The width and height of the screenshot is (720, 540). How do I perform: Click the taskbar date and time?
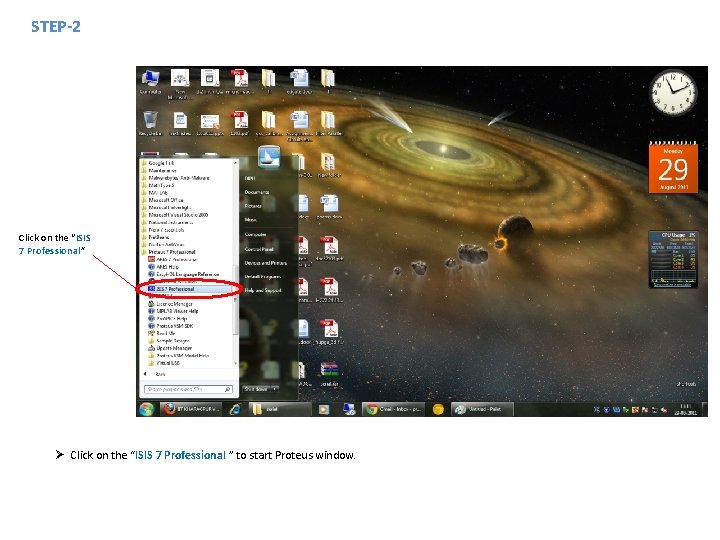point(684,409)
